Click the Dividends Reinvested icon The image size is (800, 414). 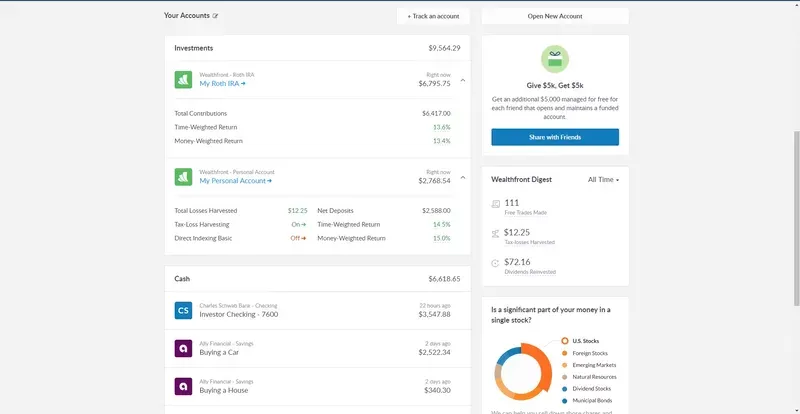[495, 263]
